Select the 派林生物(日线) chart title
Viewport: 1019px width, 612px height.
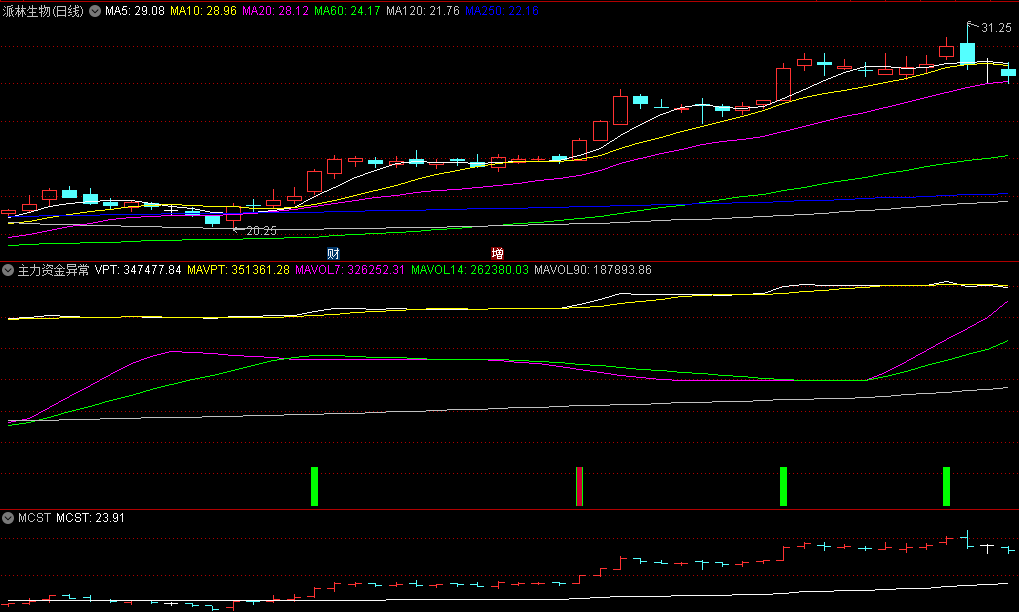pyautogui.click(x=43, y=11)
